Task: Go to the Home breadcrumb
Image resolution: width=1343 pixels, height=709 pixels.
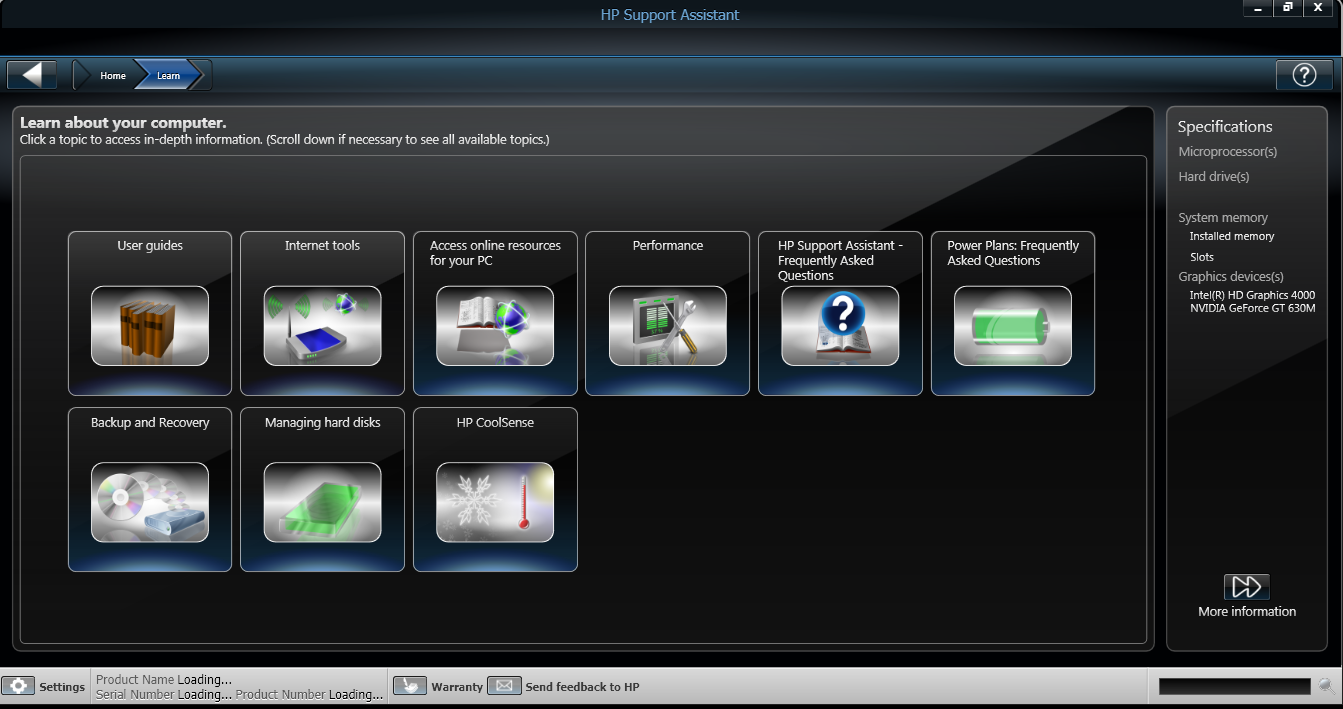Action: point(112,75)
